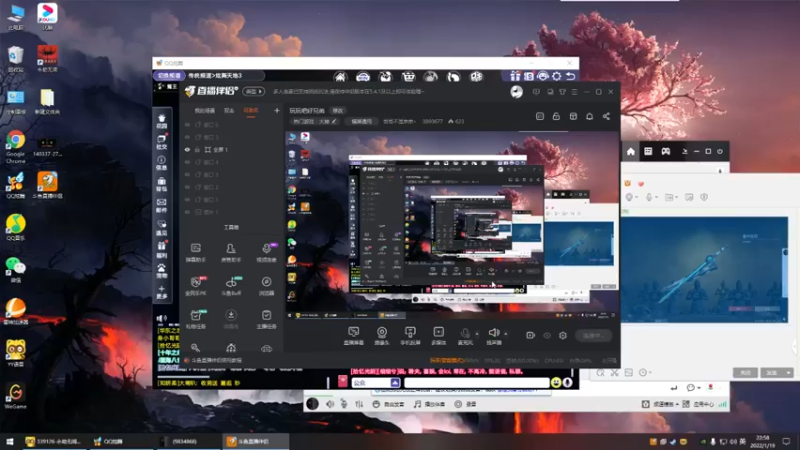Switch to the 我的场景 tab
800x450 pixels.
click(x=205, y=111)
